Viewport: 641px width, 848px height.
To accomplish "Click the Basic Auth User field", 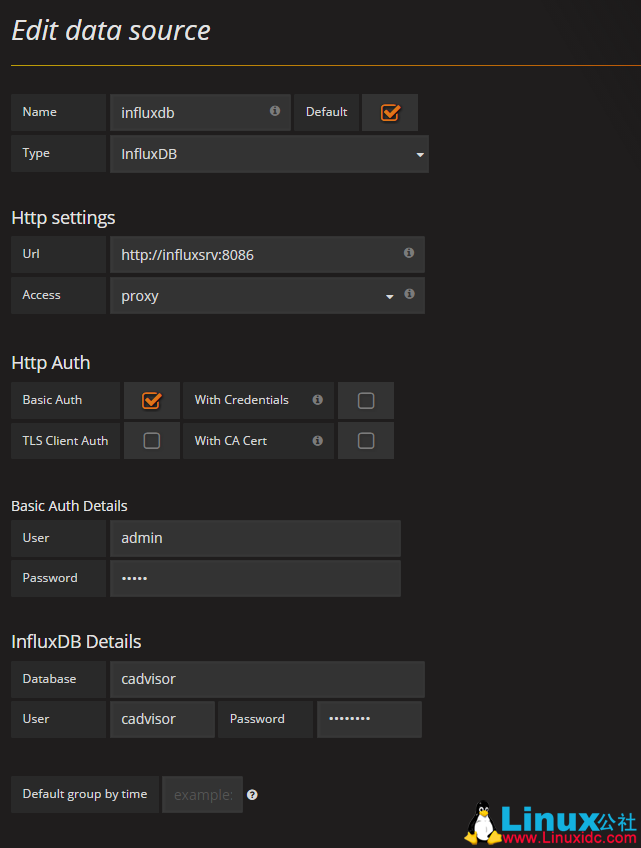I will [255, 538].
